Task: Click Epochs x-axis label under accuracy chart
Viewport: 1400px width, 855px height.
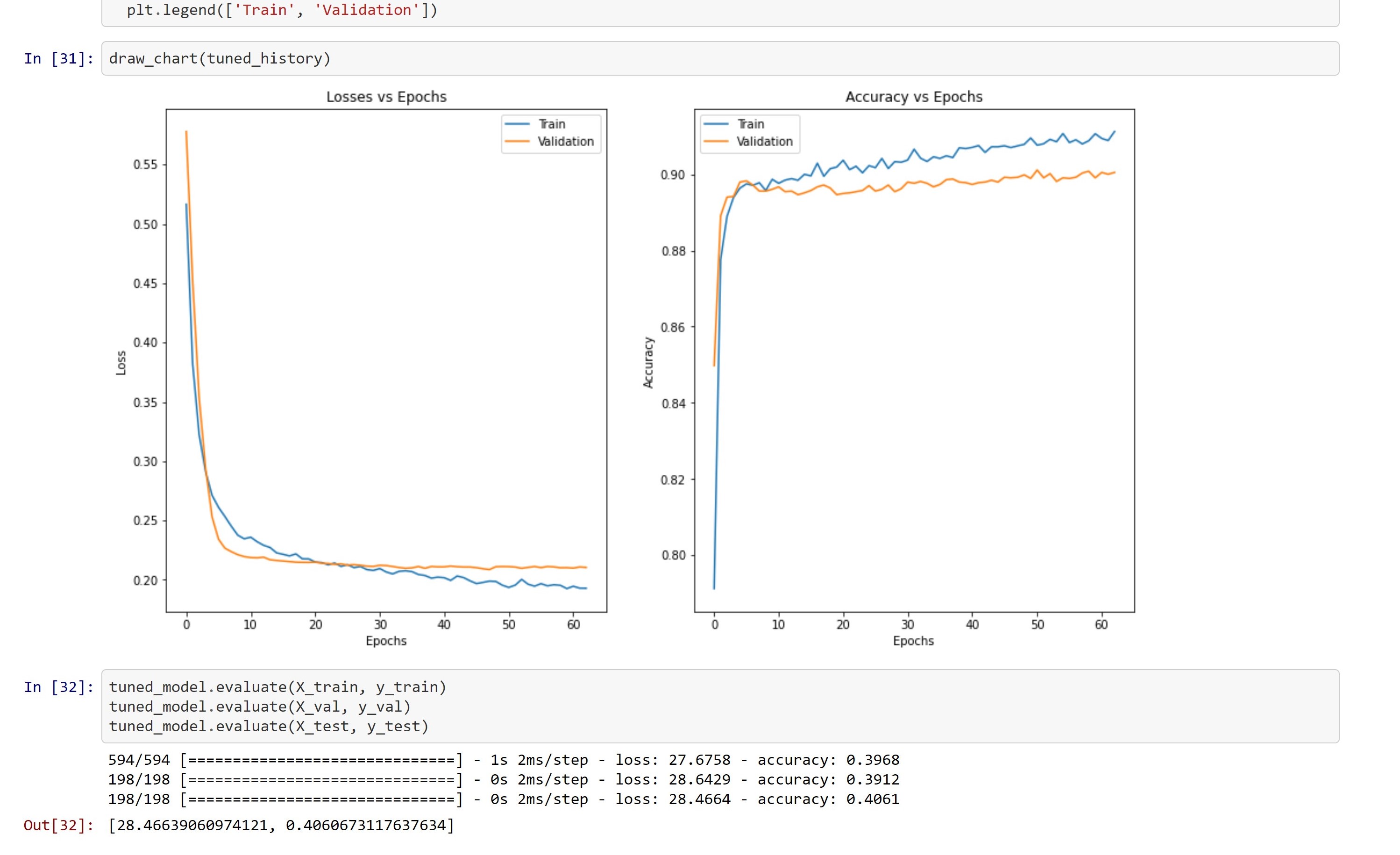Action: click(x=913, y=641)
